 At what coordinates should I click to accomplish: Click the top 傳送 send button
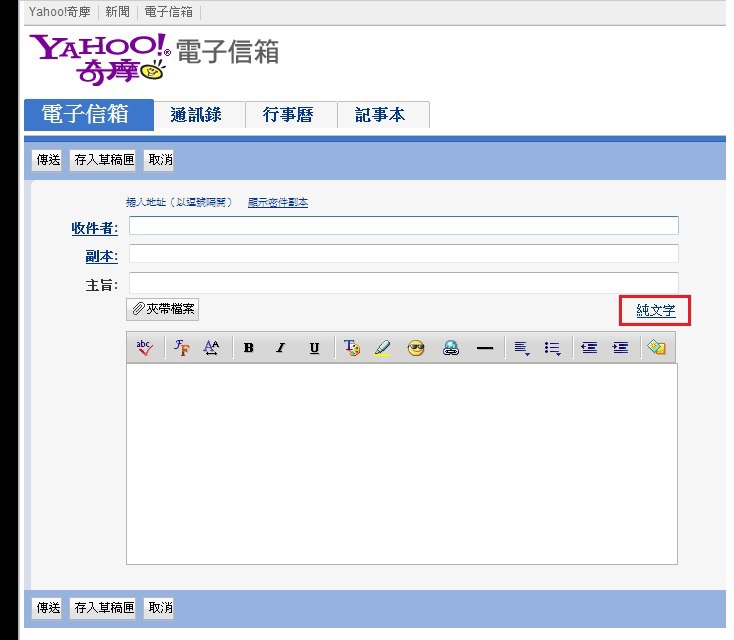coord(47,160)
